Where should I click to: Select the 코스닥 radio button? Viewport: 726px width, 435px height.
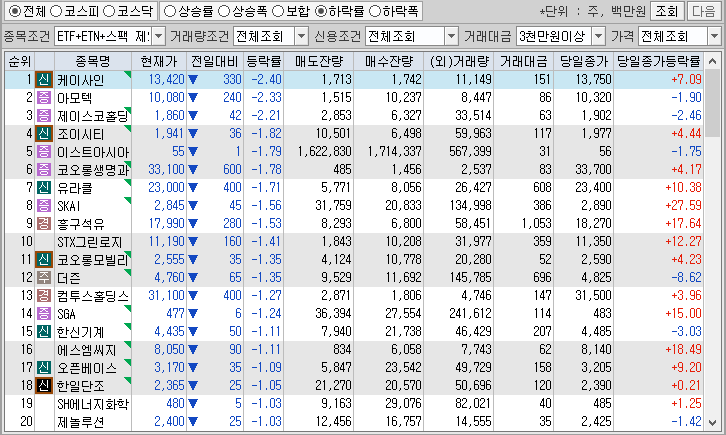109,11
